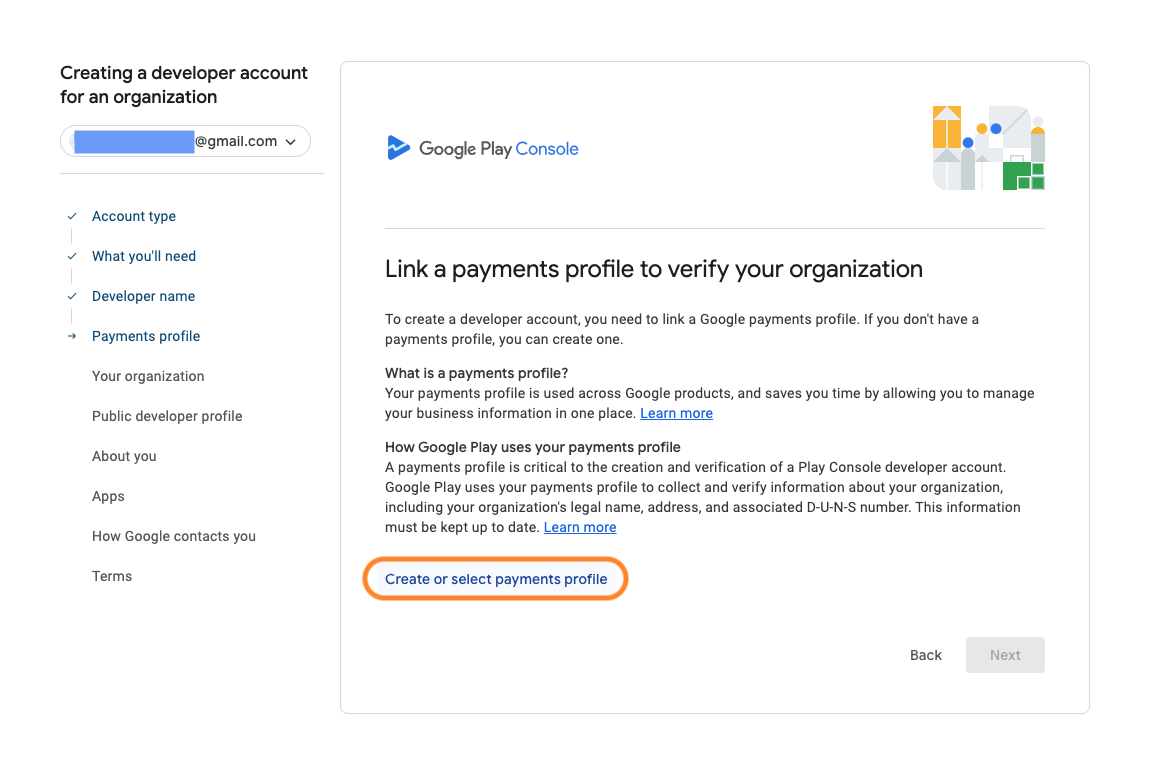Click the 'Creating a developer account for an organization' title
The height and width of the screenshot is (784, 1166).
[184, 85]
